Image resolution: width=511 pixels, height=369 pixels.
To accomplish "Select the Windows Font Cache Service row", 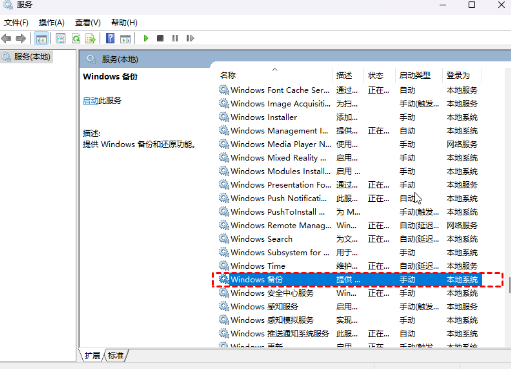I will tap(350, 90).
